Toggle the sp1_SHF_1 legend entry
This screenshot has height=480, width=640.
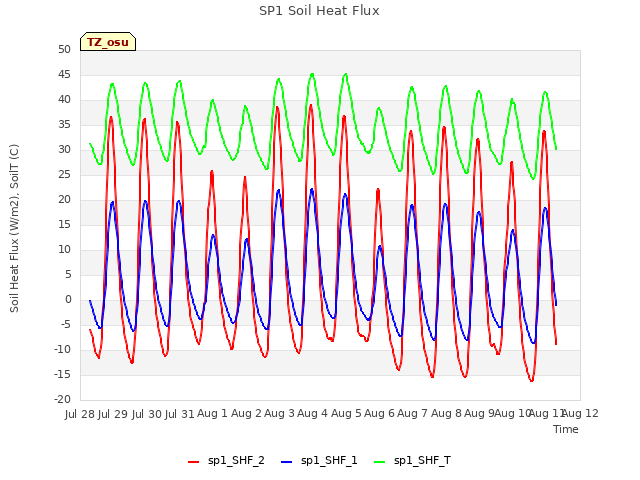click(x=319, y=461)
